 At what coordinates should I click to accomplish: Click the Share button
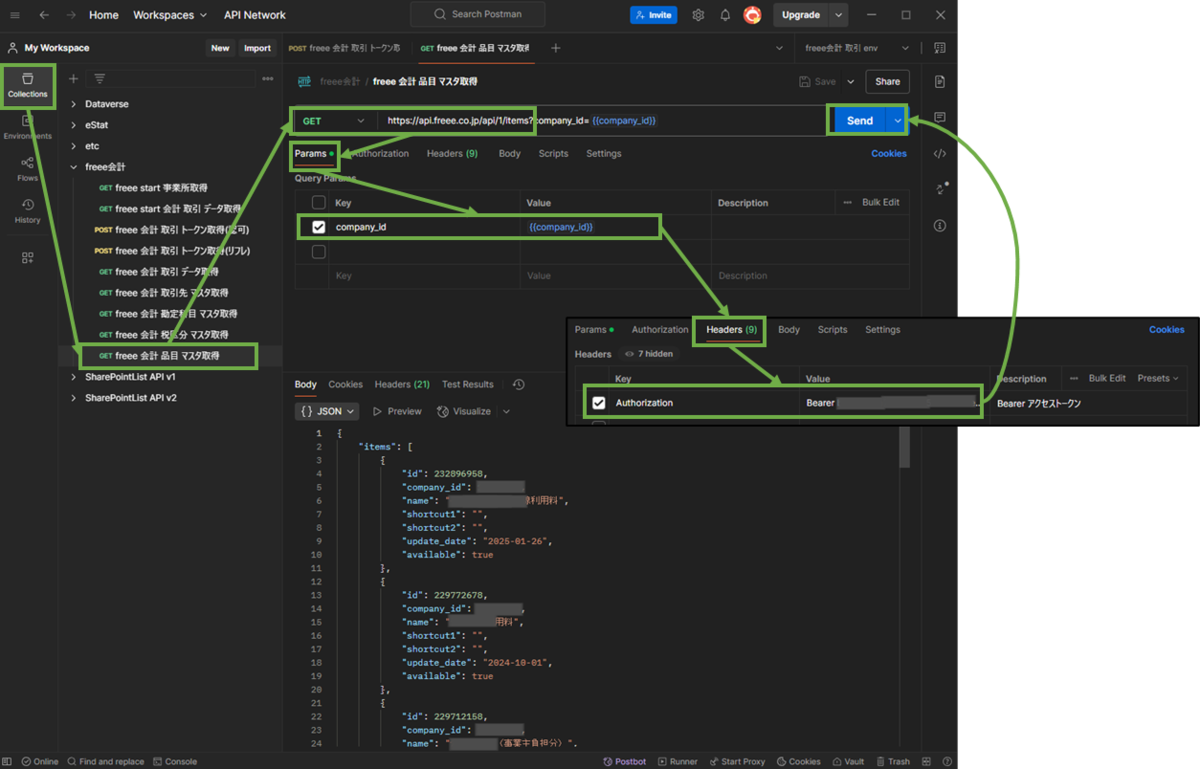coord(888,82)
